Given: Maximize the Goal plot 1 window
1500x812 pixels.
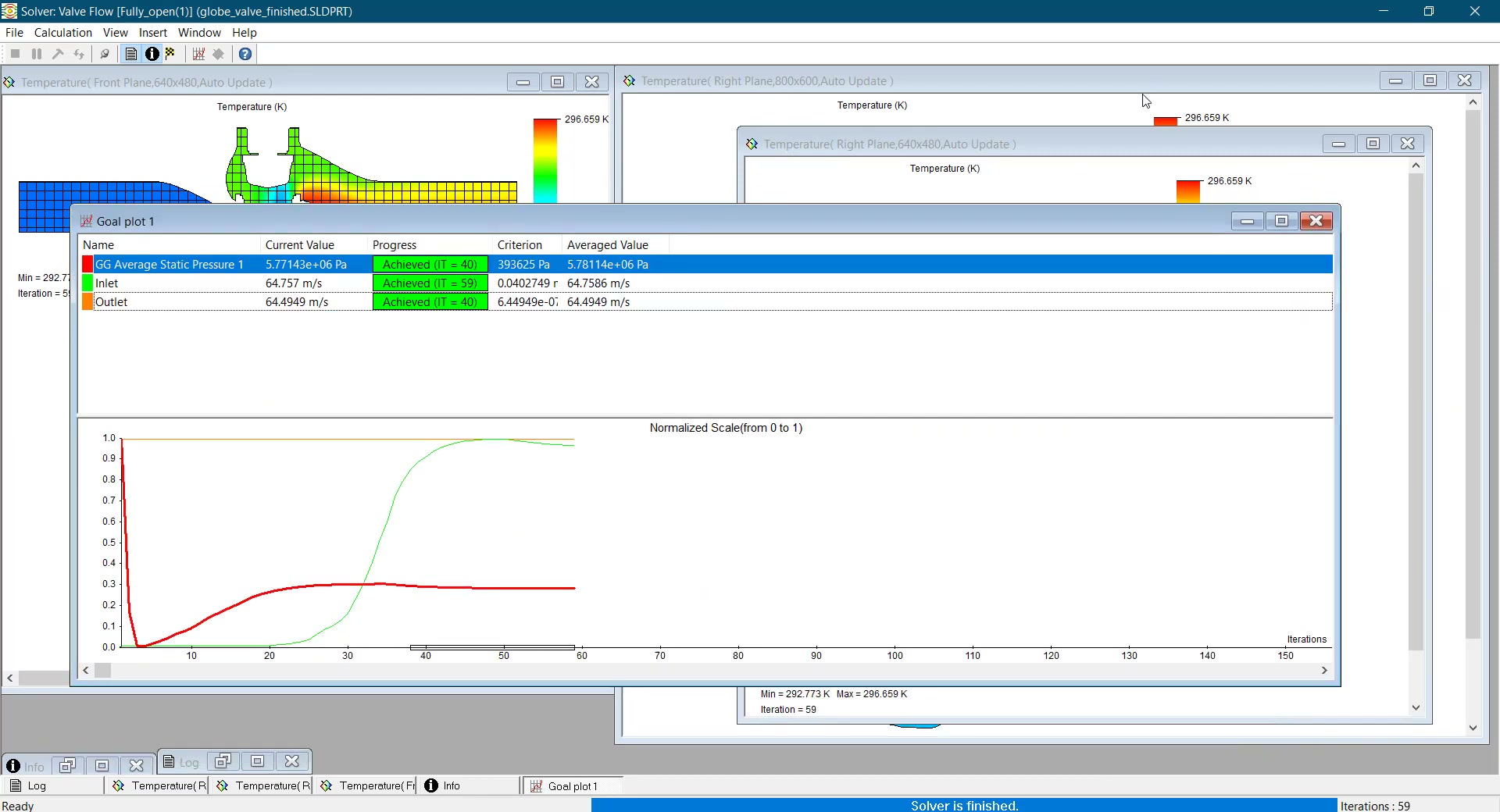Looking at the screenshot, I should (x=1281, y=221).
